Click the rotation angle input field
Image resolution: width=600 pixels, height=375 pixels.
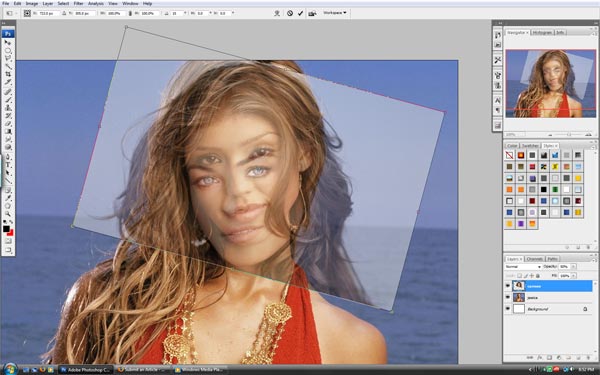click(x=177, y=13)
